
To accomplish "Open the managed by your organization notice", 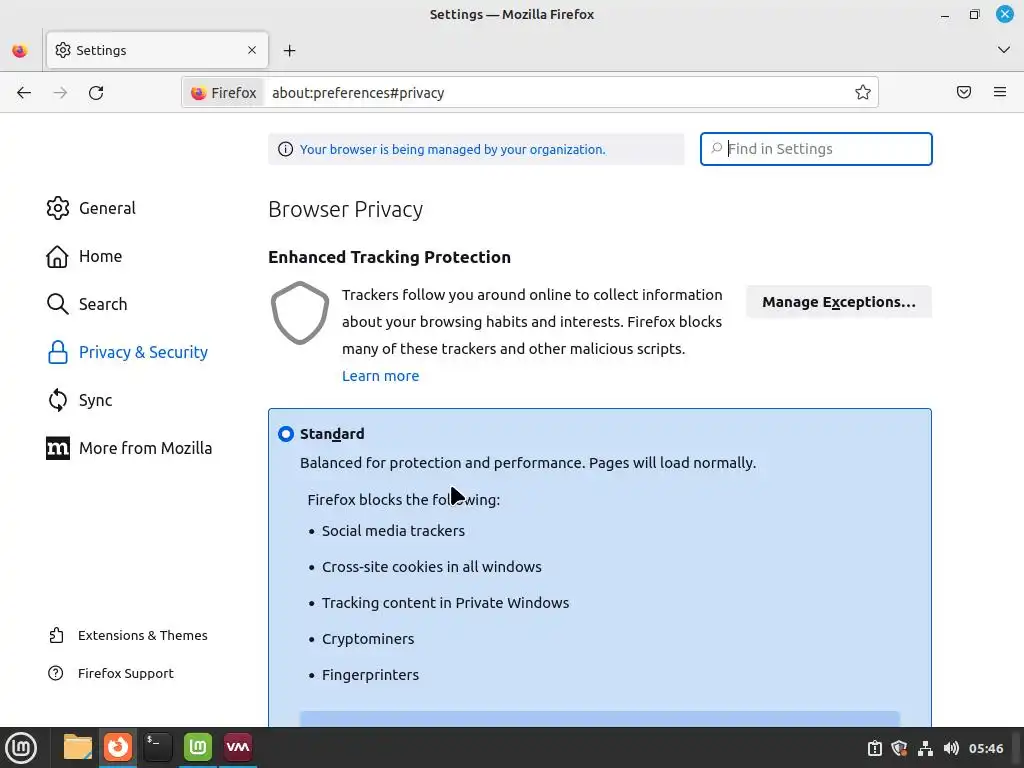I will (453, 150).
